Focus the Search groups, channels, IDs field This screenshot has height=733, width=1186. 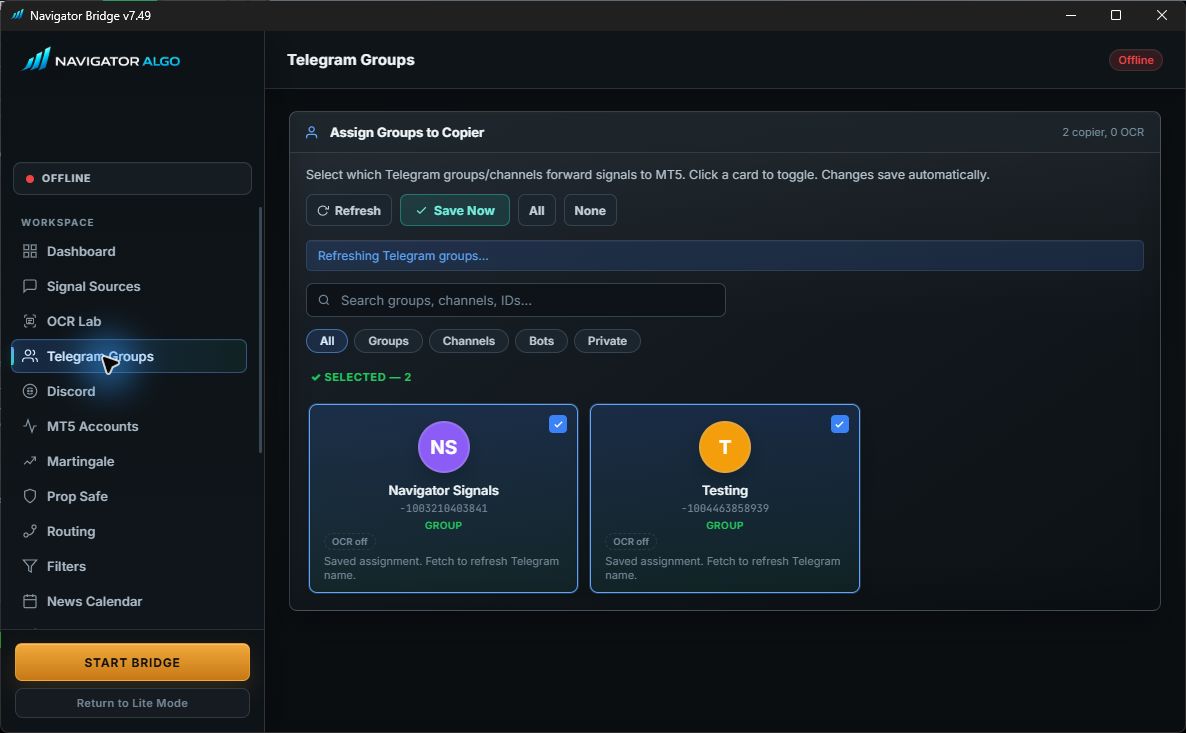(x=516, y=300)
